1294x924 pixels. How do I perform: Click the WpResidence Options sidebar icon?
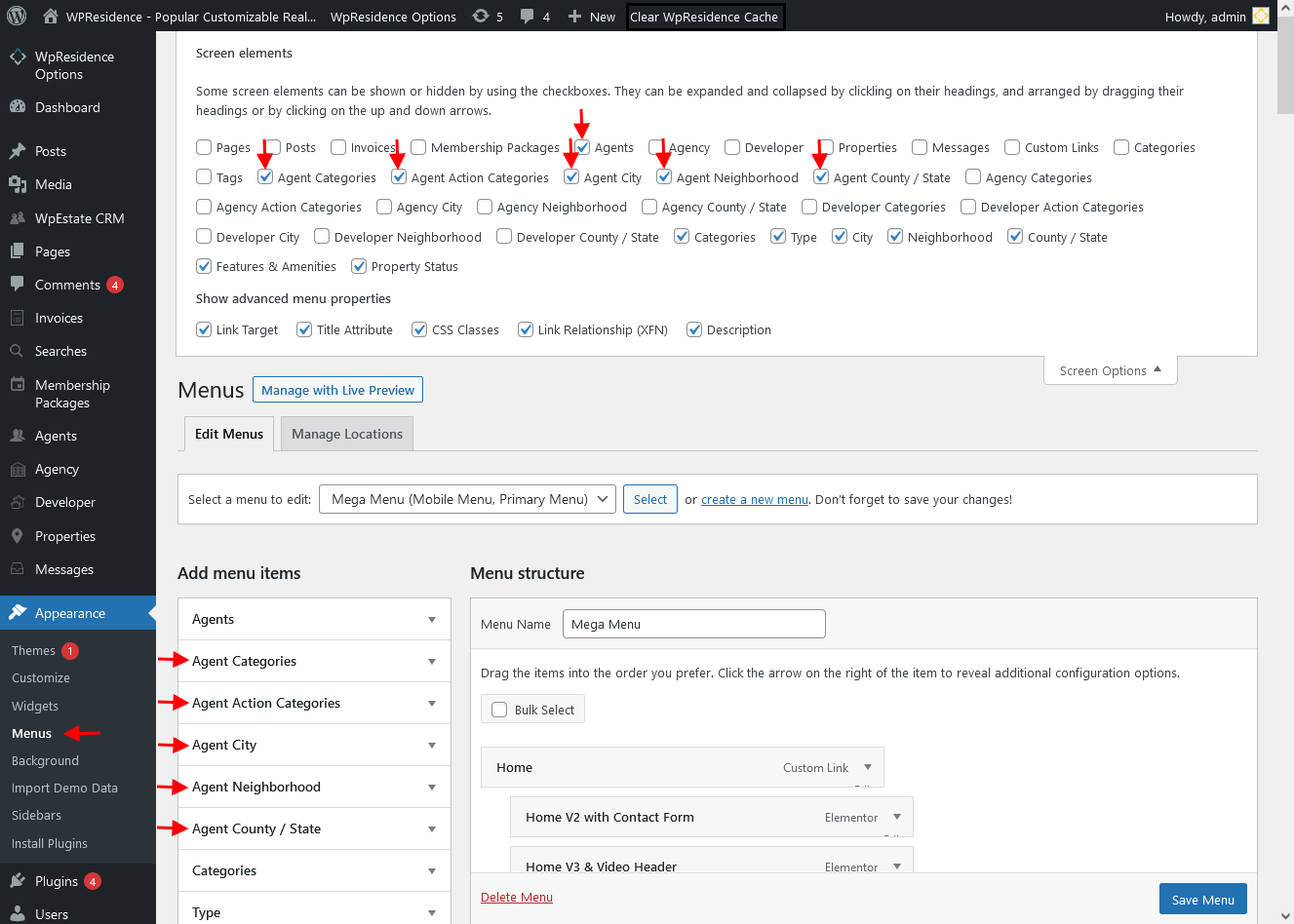point(18,57)
